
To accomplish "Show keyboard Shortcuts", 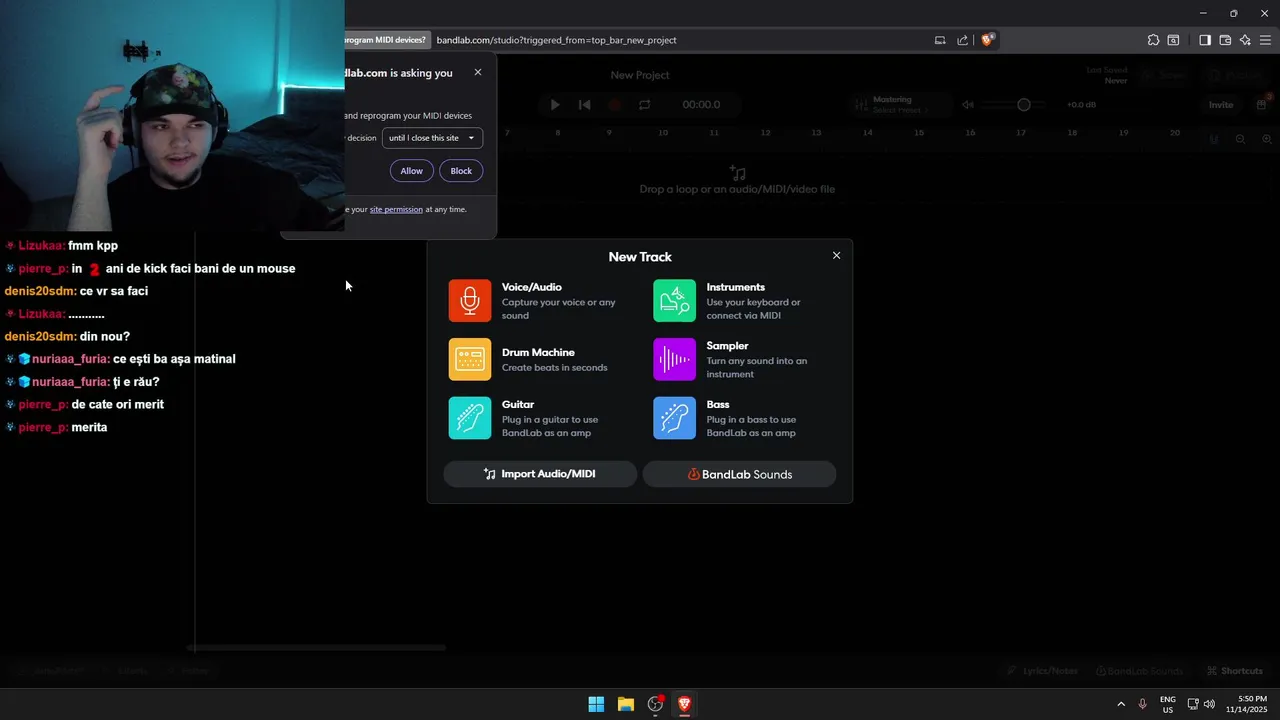I will pos(1234,671).
